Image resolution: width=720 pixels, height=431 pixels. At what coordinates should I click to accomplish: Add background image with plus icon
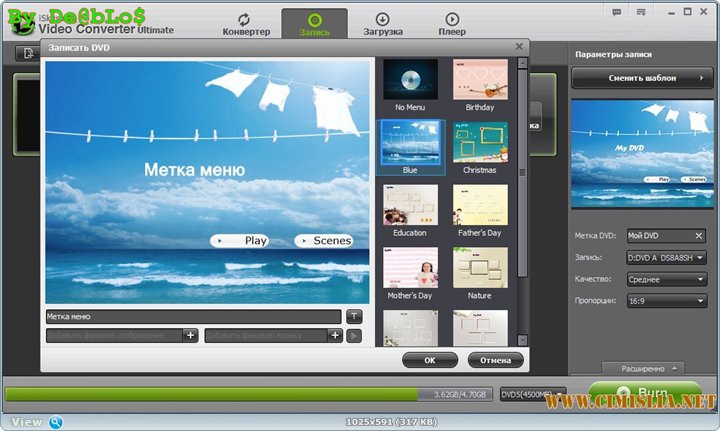click(x=190, y=335)
